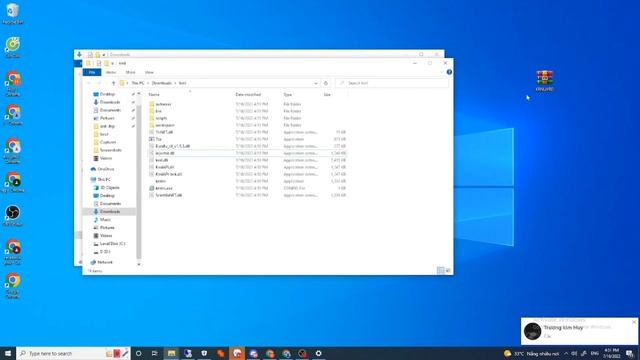Select Local Disk (C:) in the navigation pane
The height and width of the screenshot is (360, 640).
pyautogui.click(x=112, y=244)
